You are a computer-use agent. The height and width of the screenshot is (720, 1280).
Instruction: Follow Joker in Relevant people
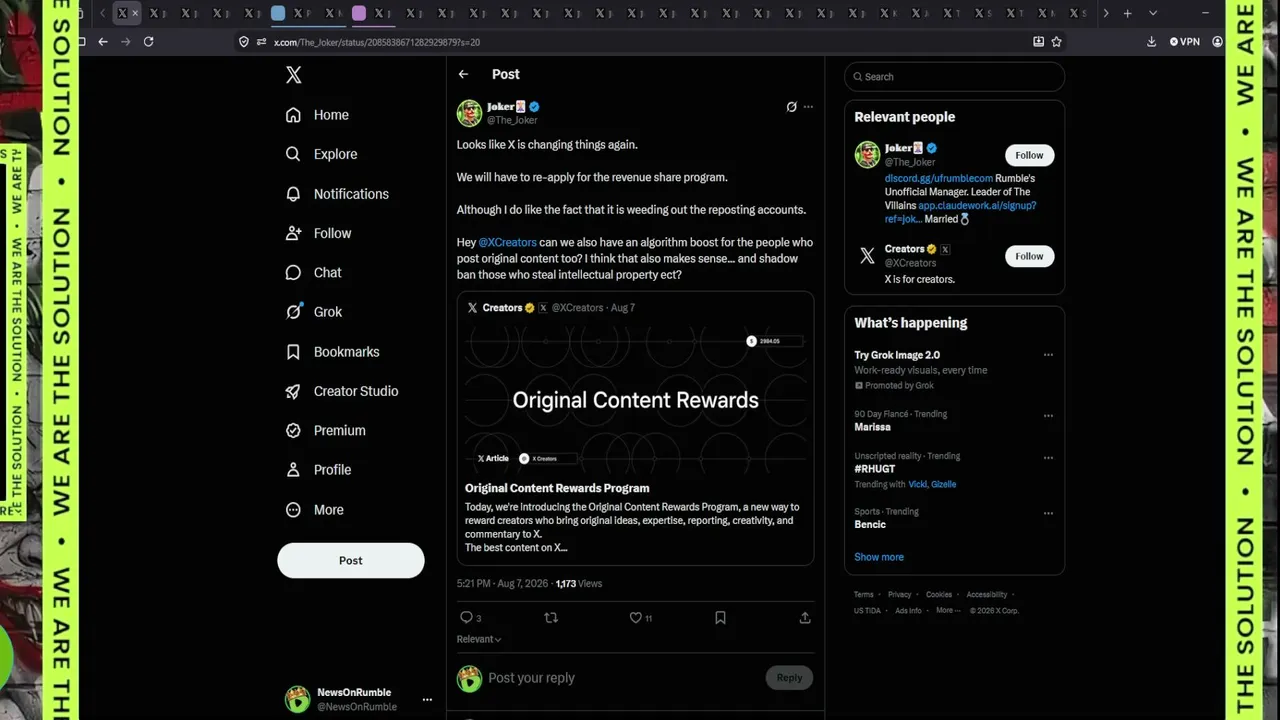pyautogui.click(x=1029, y=155)
